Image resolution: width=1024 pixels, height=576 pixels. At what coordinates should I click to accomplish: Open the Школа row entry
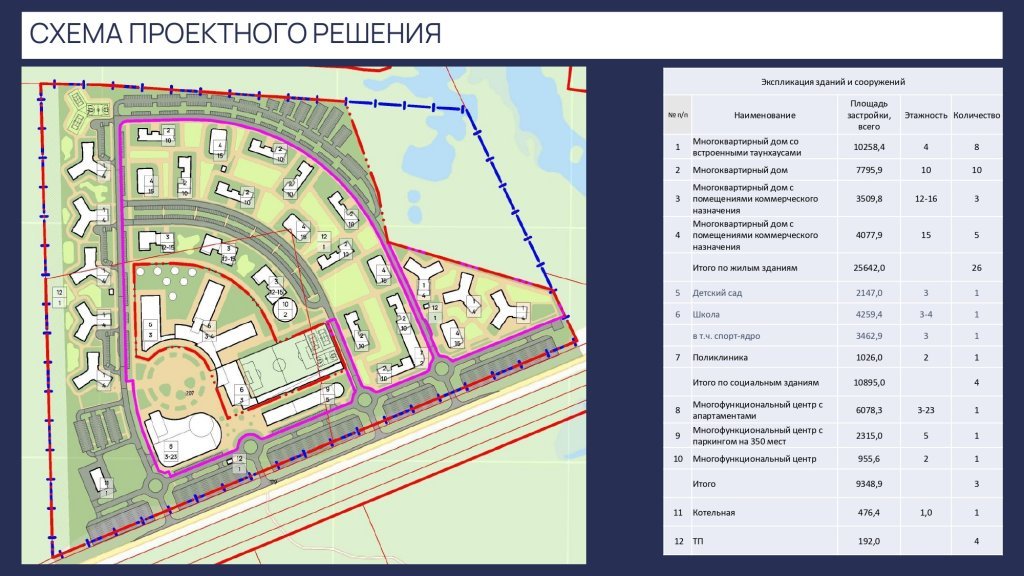(x=708, y=315)
